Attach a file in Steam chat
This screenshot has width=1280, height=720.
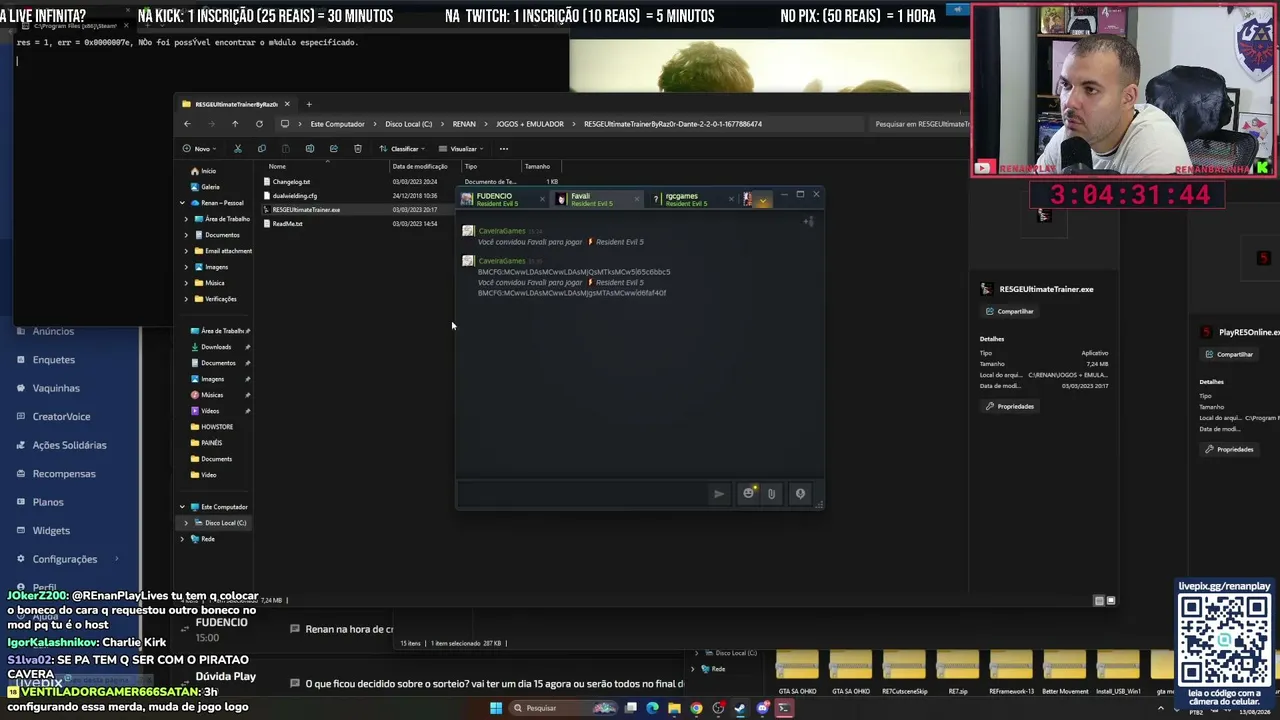point(771,493)
